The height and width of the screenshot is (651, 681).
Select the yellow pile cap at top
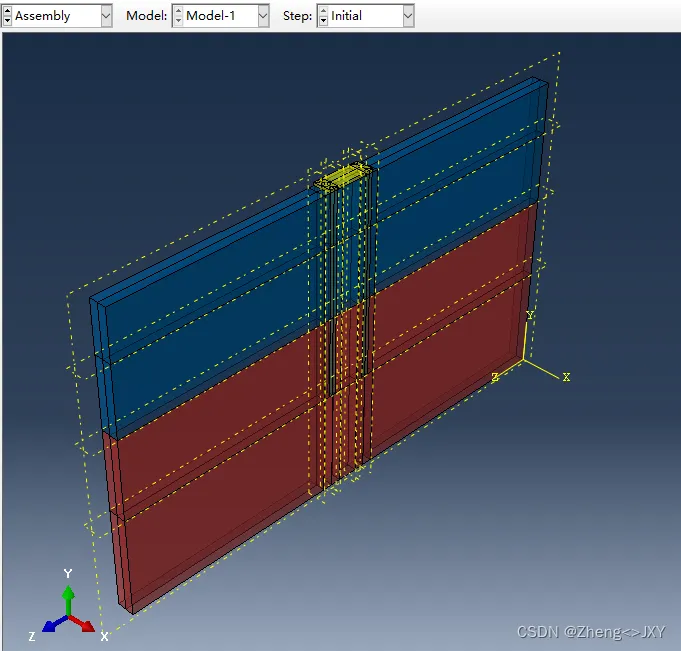click(343, 176)
